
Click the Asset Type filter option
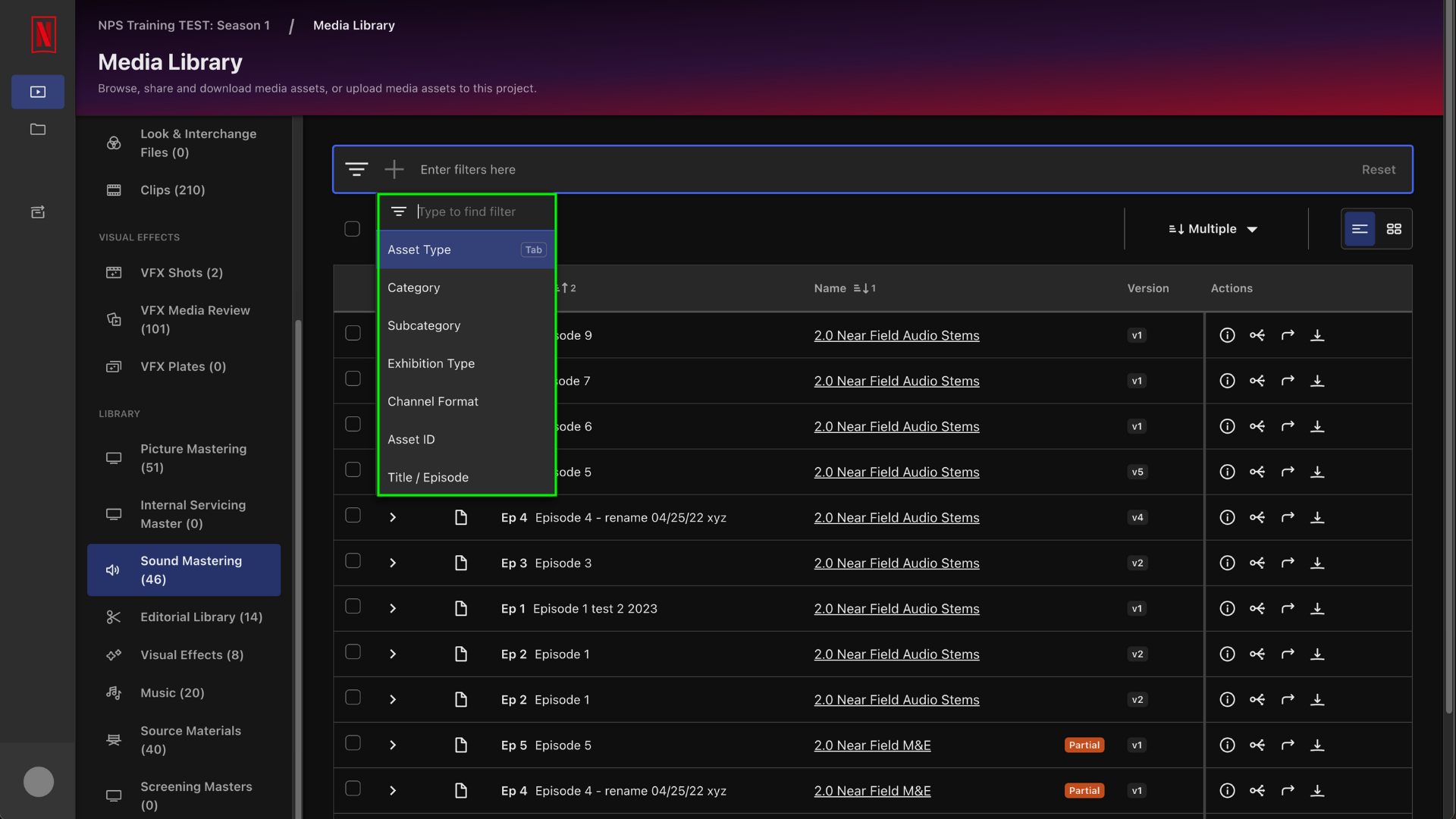(x=465, y=249)
